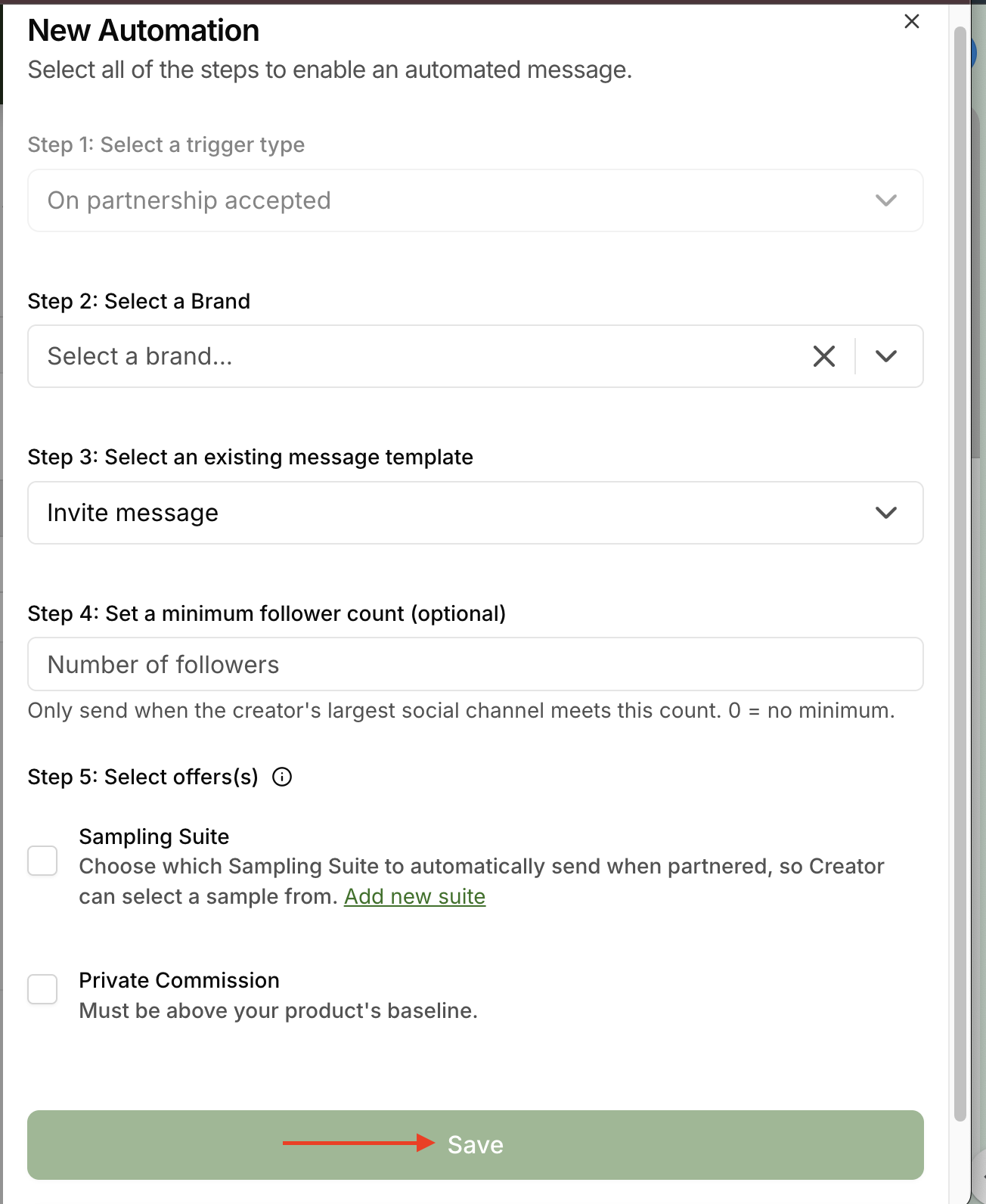
Task: Focus the 'Select a brand...' field
Action: [416, 356]
